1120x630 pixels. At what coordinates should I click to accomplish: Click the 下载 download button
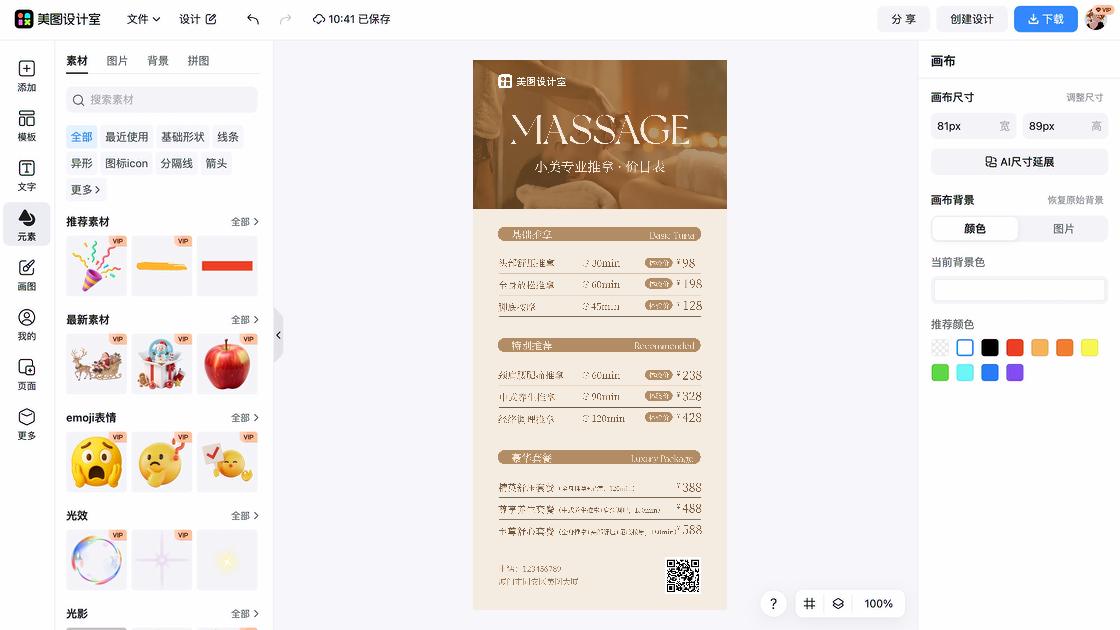[1045, 18]
